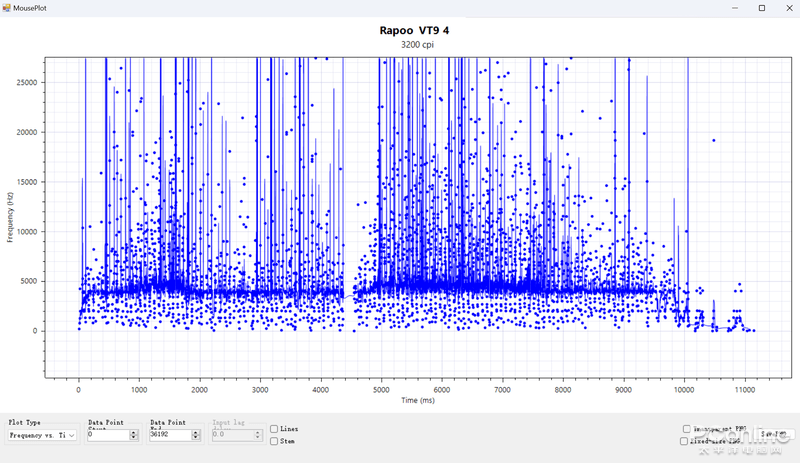Close the MousePlot window
Image resolution: width=800 pixels, height=463 pixels.
[788, 8]
